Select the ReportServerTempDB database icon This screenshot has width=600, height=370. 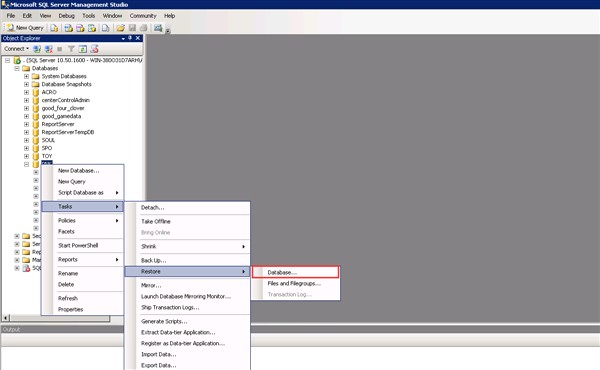click(x=36, y=132)
